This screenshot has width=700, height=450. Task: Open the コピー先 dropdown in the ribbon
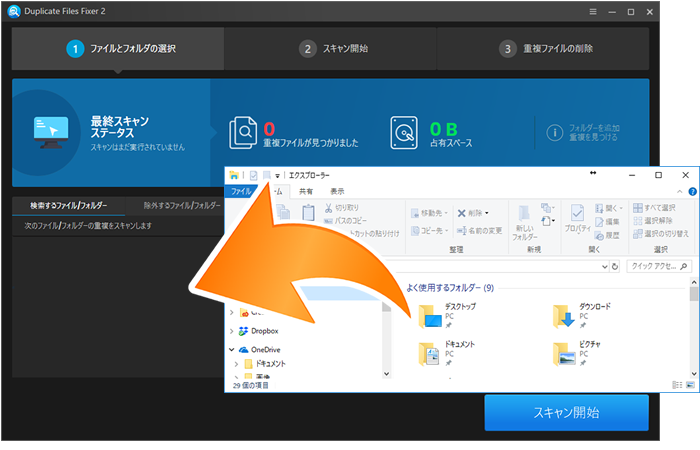click(x=429, y=230)
